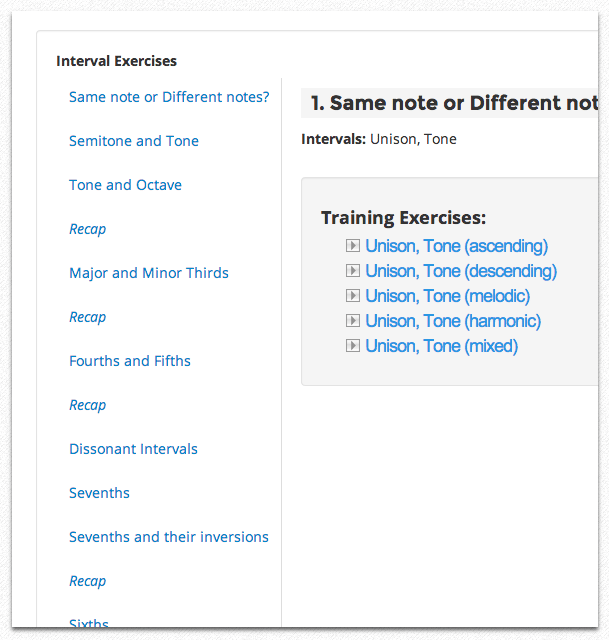Click play icon beside Unison, Tone (harmonic)
This screenshot has height=640, width=609.
tap(352, 321)
